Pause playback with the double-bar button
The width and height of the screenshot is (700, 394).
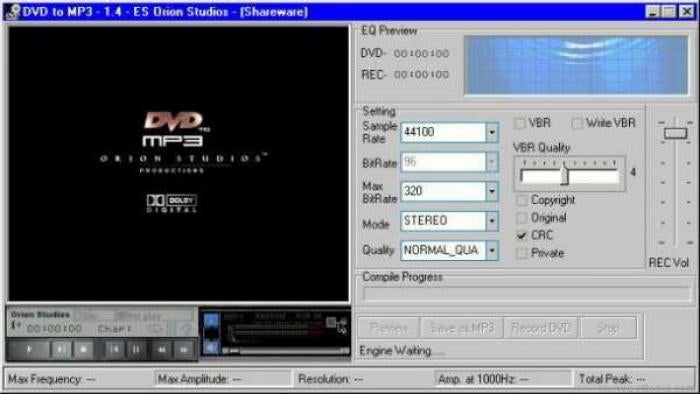point(136,349)
